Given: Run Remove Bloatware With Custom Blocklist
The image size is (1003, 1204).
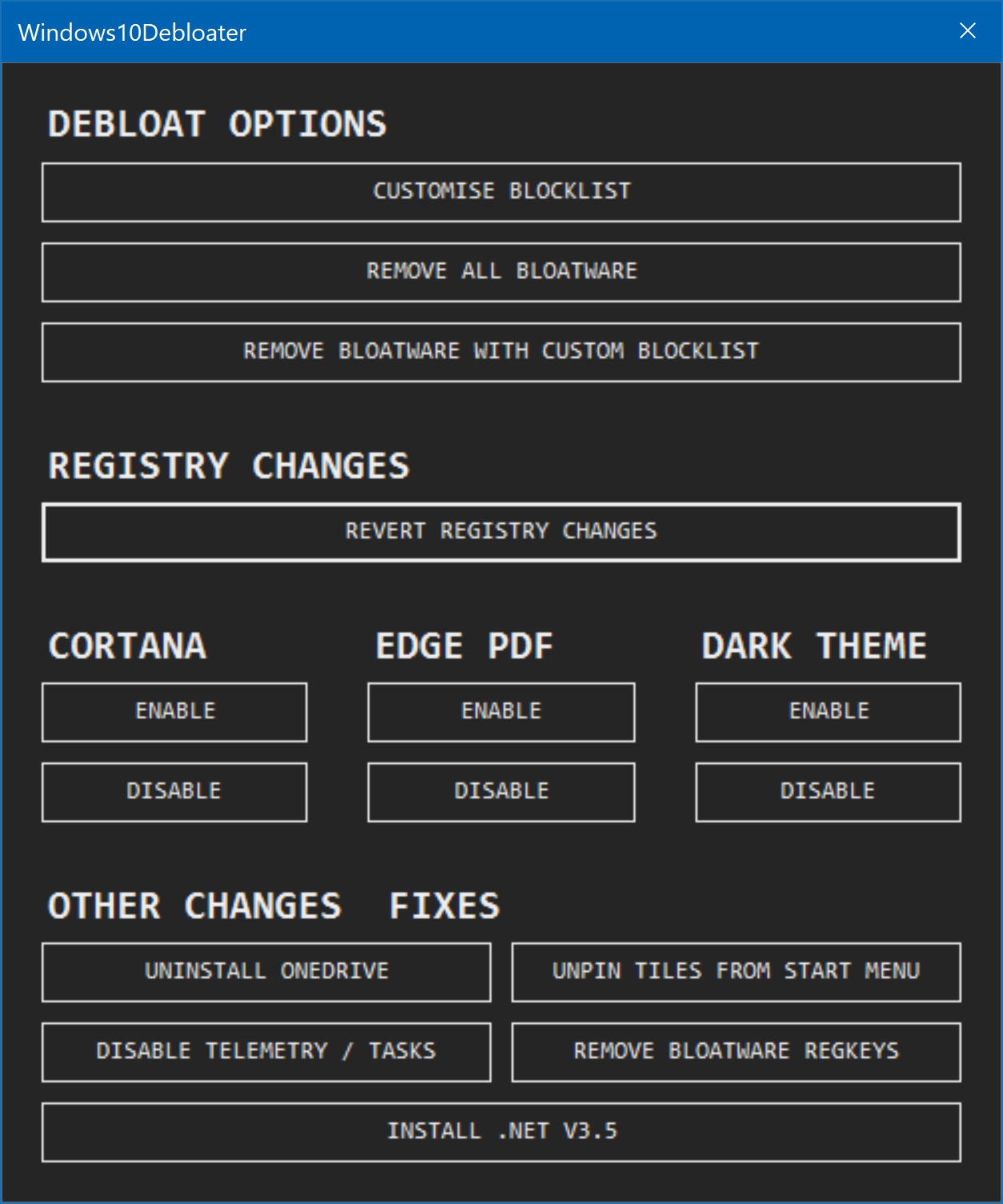Looking at the screenshot, I should point(501,352).
